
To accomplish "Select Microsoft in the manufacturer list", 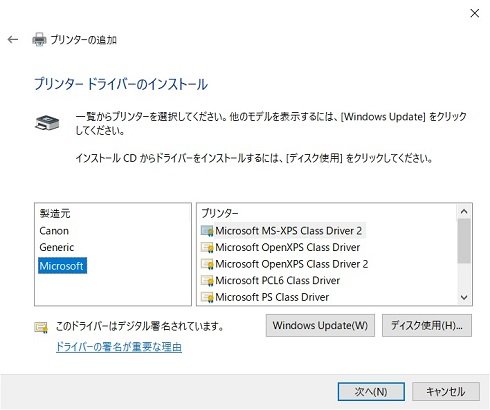I will click(x=62, y=266).
